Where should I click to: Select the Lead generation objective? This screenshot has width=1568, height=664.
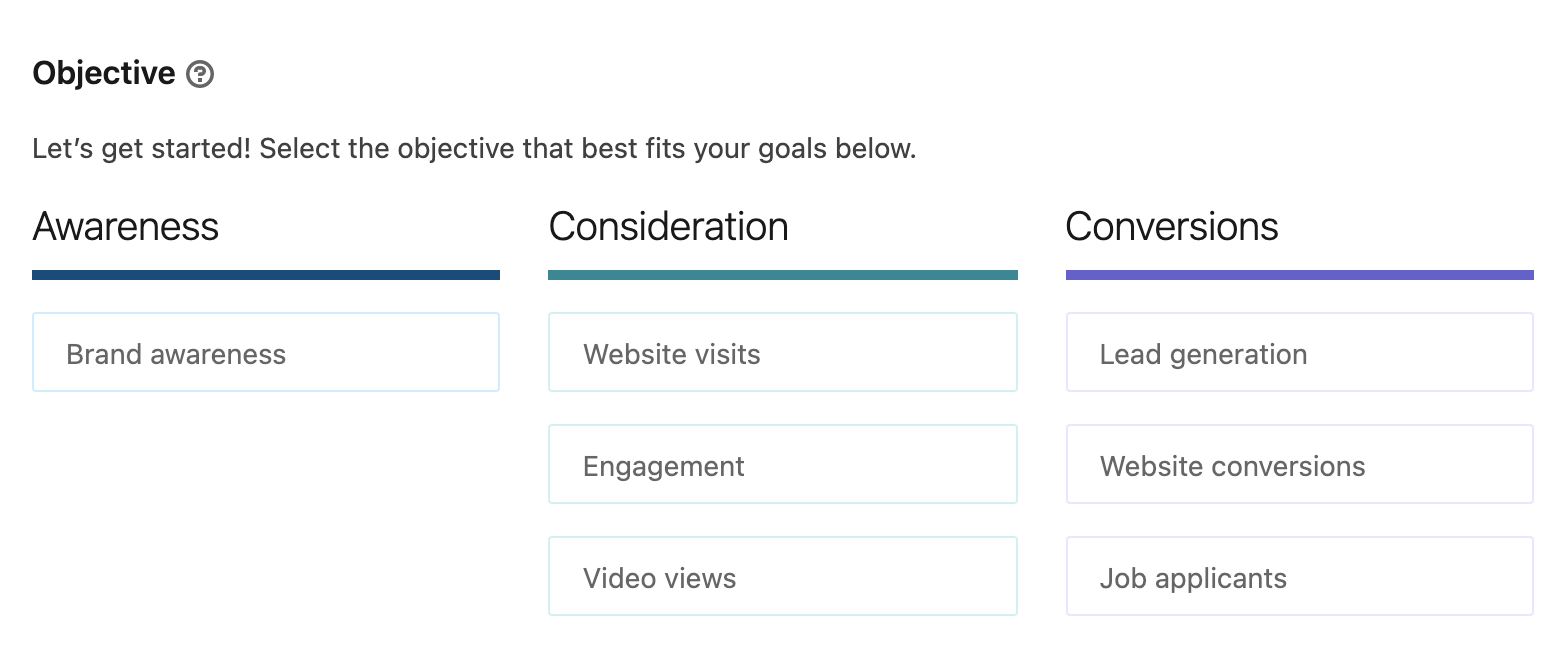pyautogui.click(x=1299, y=353)
